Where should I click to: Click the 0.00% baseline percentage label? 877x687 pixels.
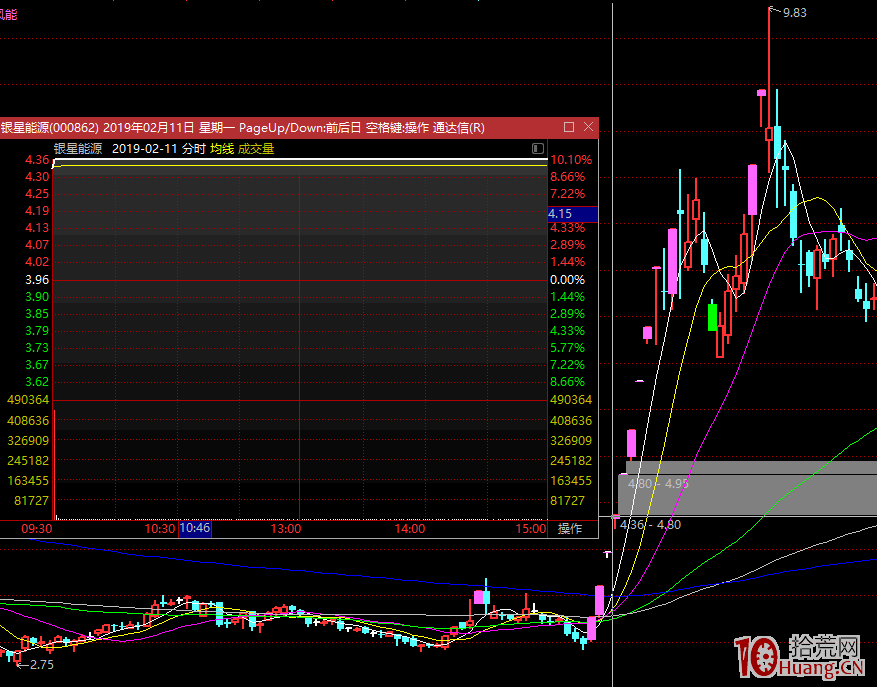point(567,281)
